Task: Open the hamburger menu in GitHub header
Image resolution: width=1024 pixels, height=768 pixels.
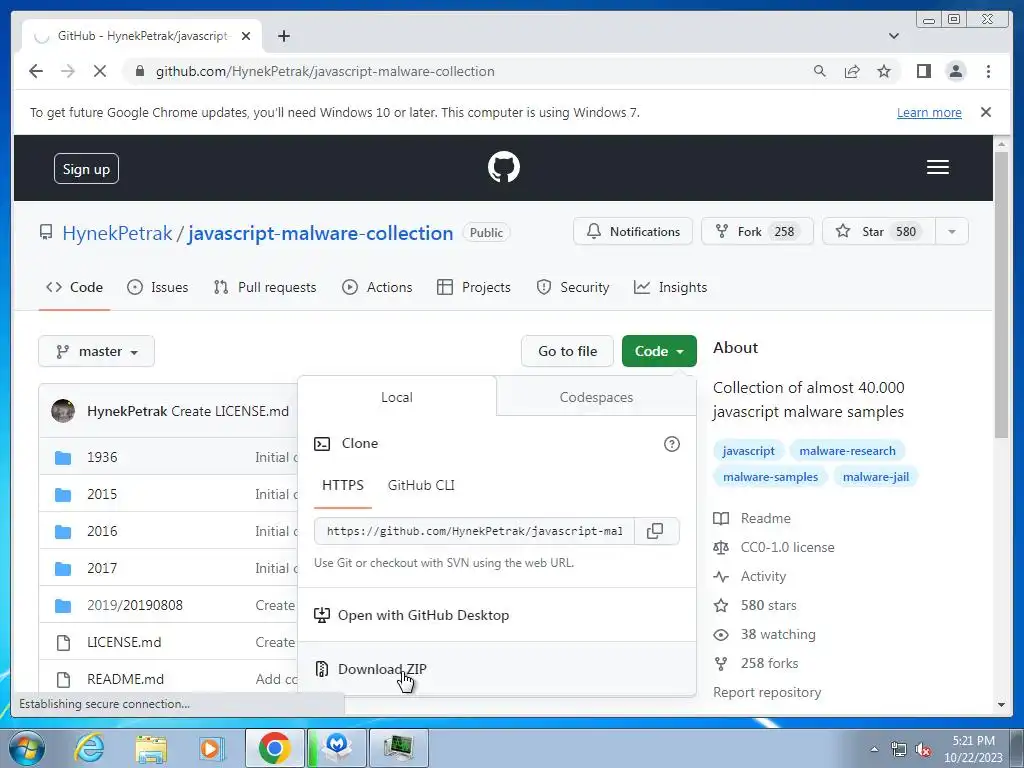Action: (x=937, y=167)
